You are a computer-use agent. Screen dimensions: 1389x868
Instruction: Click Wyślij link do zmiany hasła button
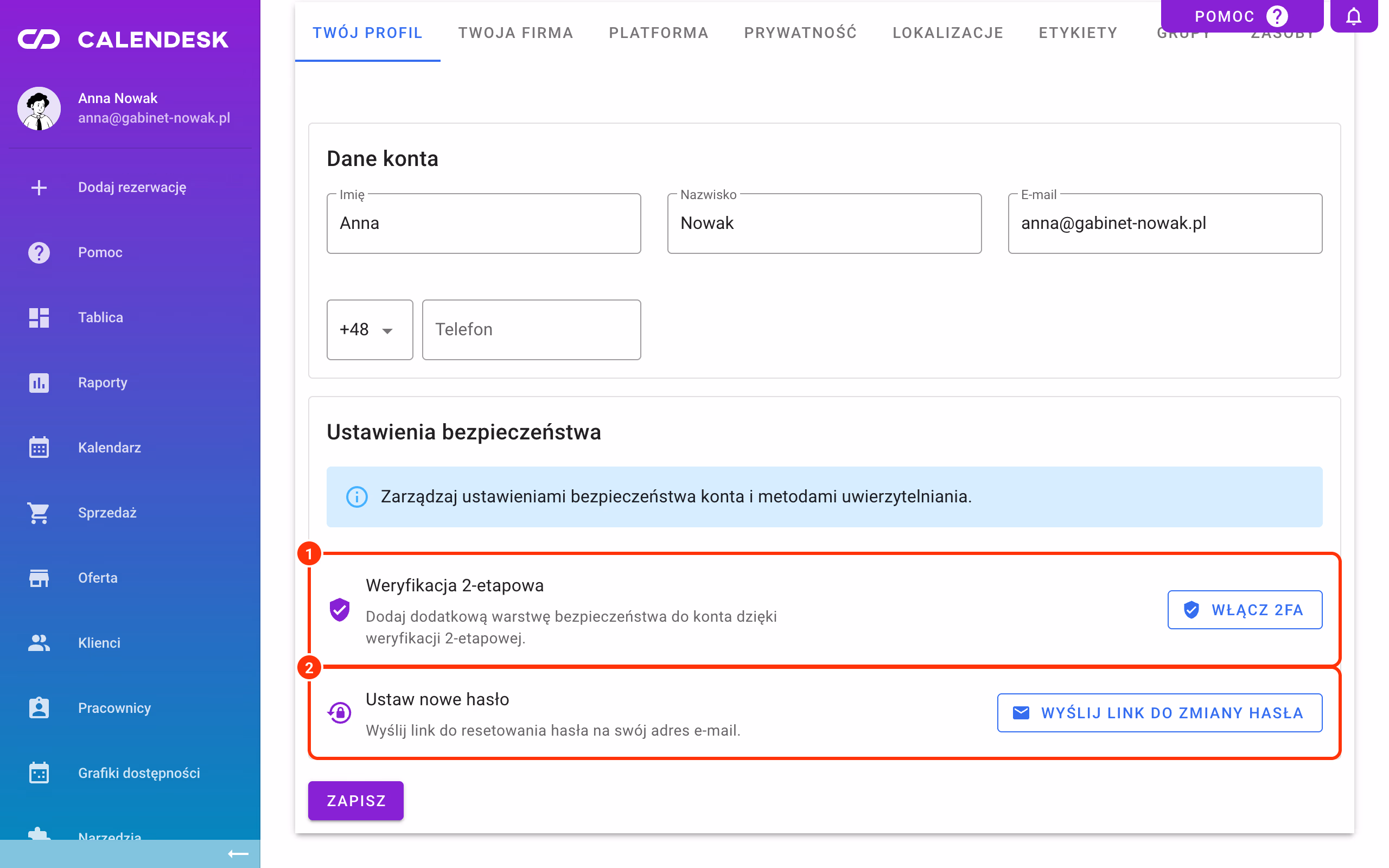tap(1159, 713)
